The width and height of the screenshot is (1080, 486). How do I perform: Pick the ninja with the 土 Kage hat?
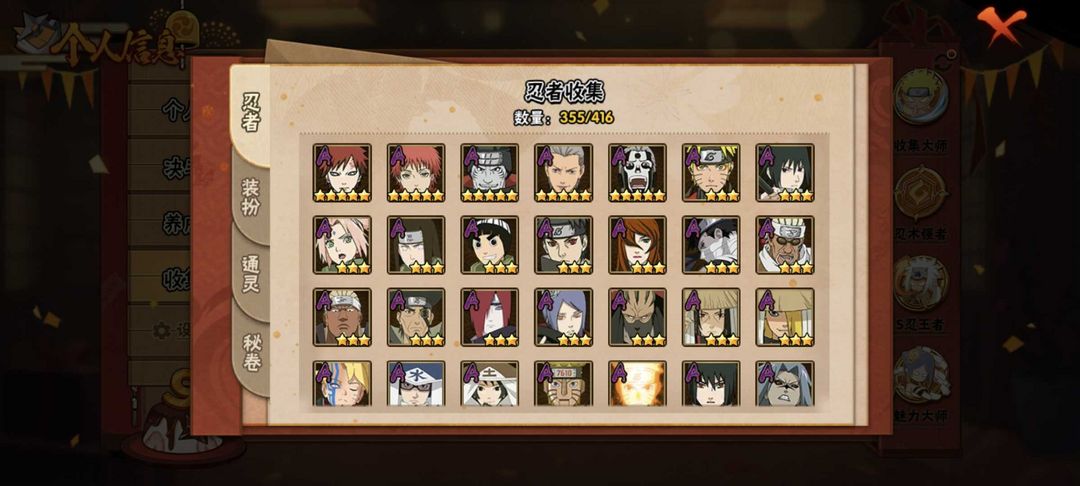point(490,383)
